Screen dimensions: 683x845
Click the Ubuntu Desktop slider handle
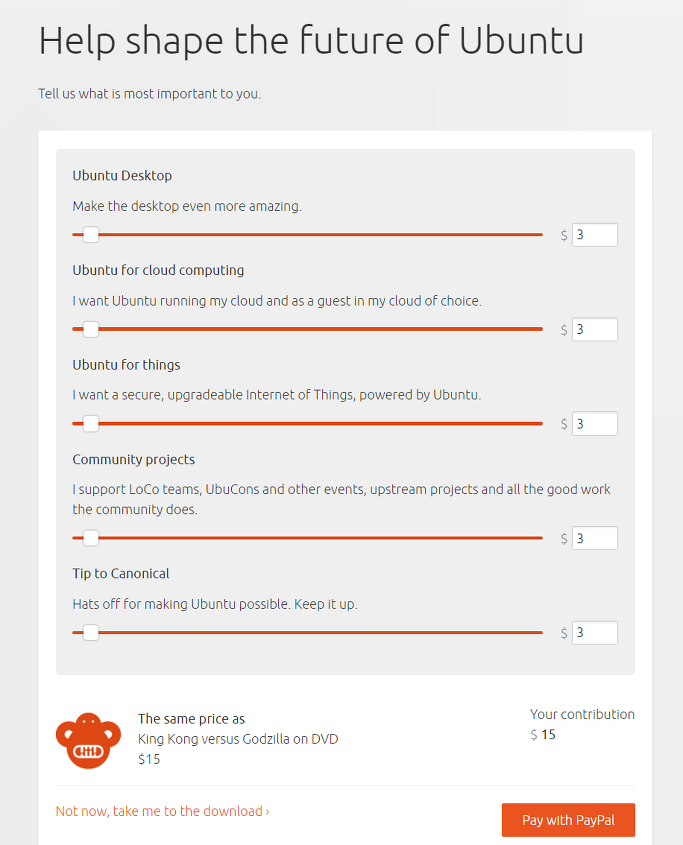tap(91, 234)
